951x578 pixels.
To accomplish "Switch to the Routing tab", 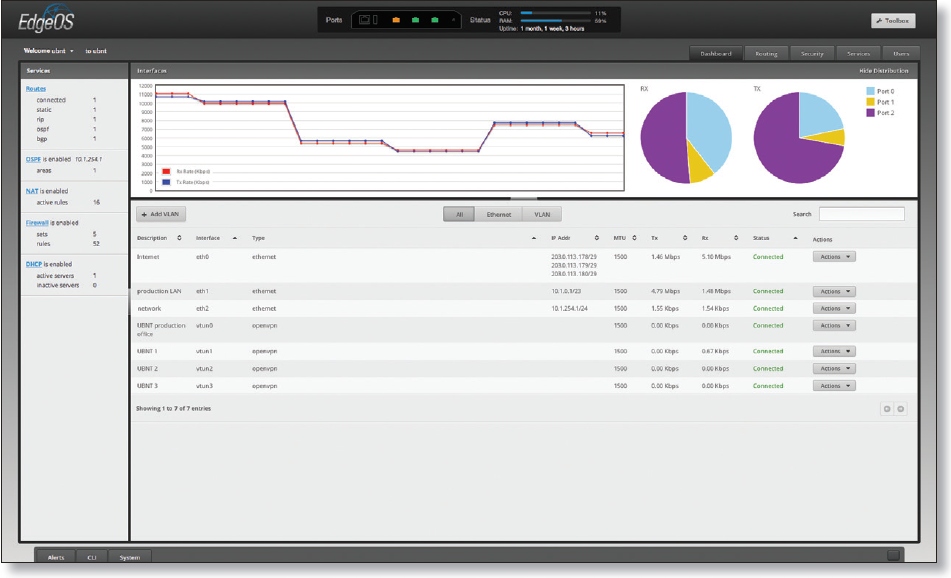I will [766, 53].
